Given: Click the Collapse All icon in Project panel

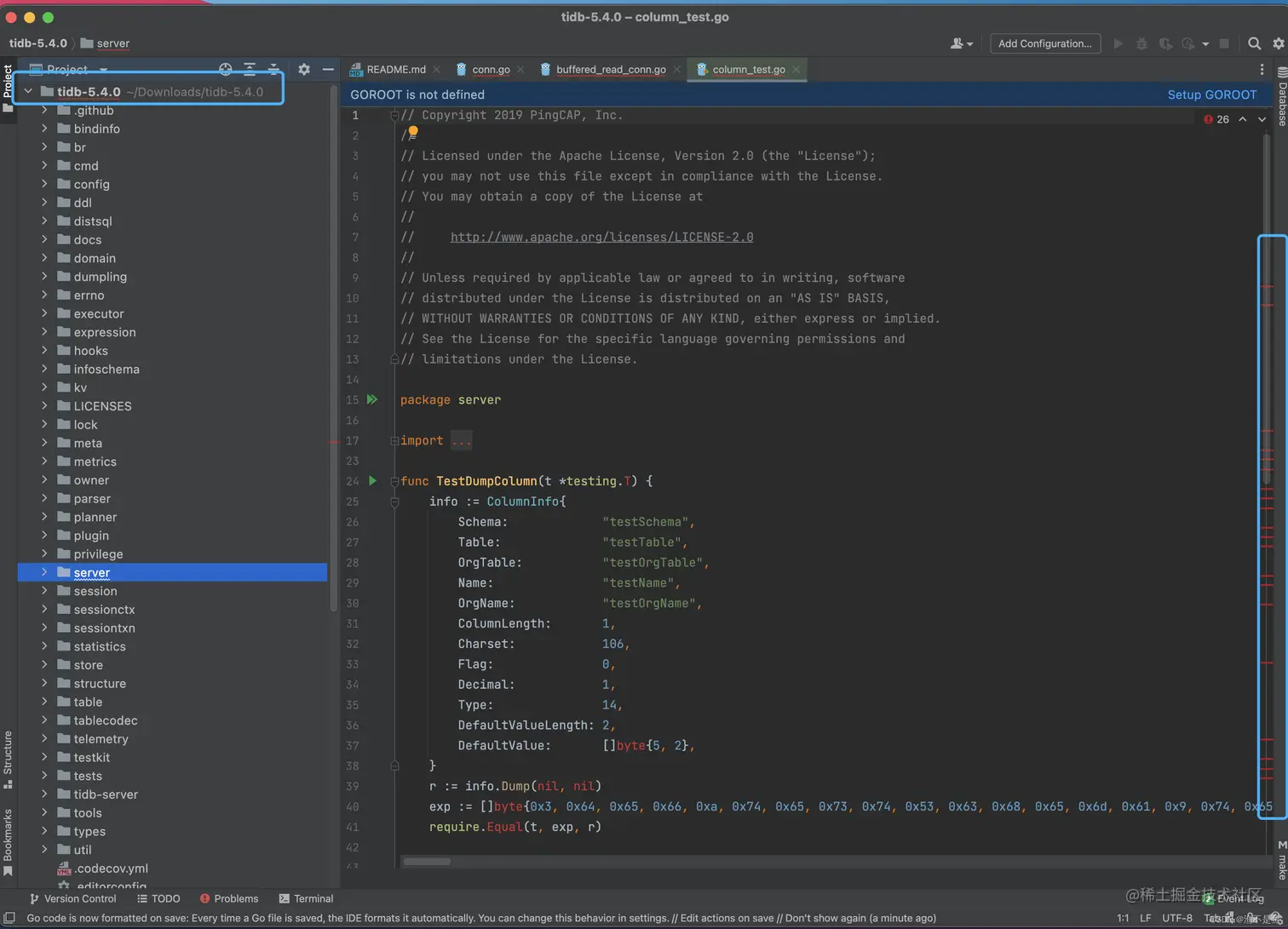Looking at the screenshot, I should tap(273, 69).
